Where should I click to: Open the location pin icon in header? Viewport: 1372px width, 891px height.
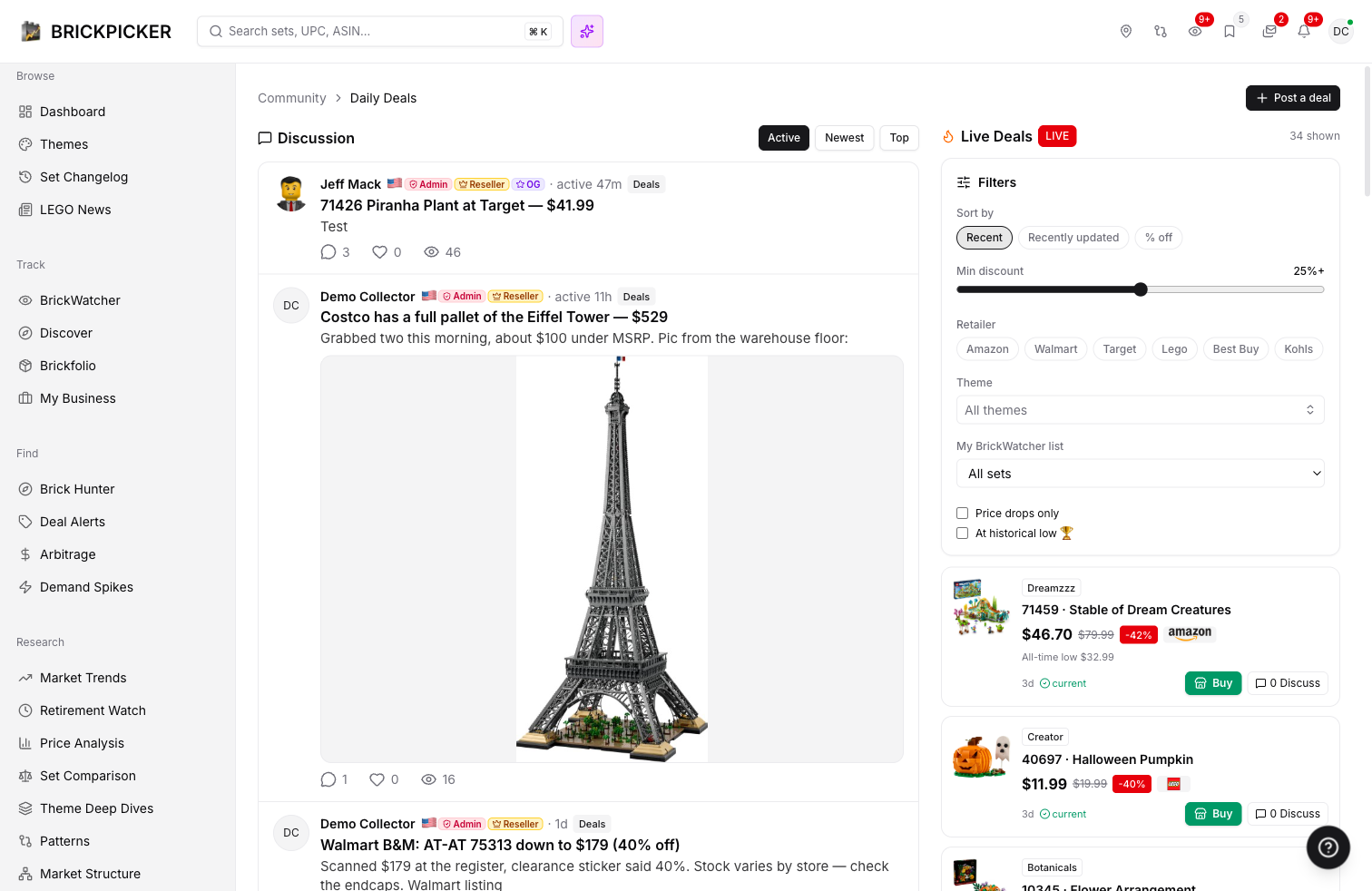point(1126,32)
